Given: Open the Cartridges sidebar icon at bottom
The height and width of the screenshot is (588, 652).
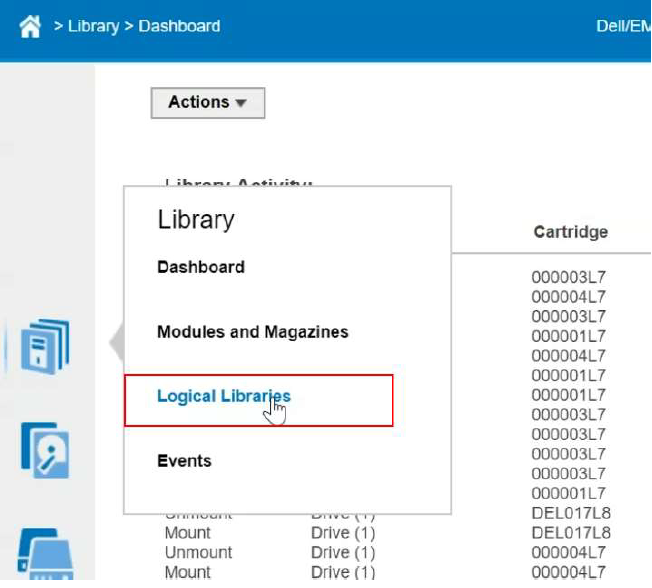Looking at the screenshot, I should point(45,554).
